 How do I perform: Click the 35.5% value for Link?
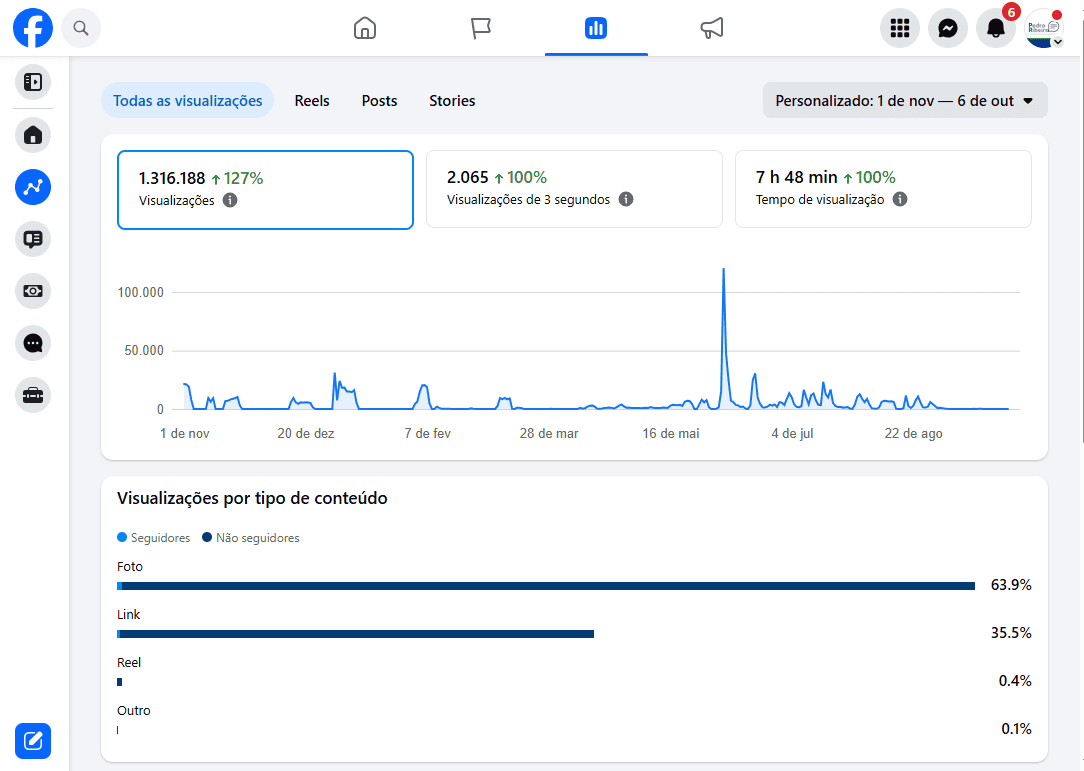(1011, 633)
